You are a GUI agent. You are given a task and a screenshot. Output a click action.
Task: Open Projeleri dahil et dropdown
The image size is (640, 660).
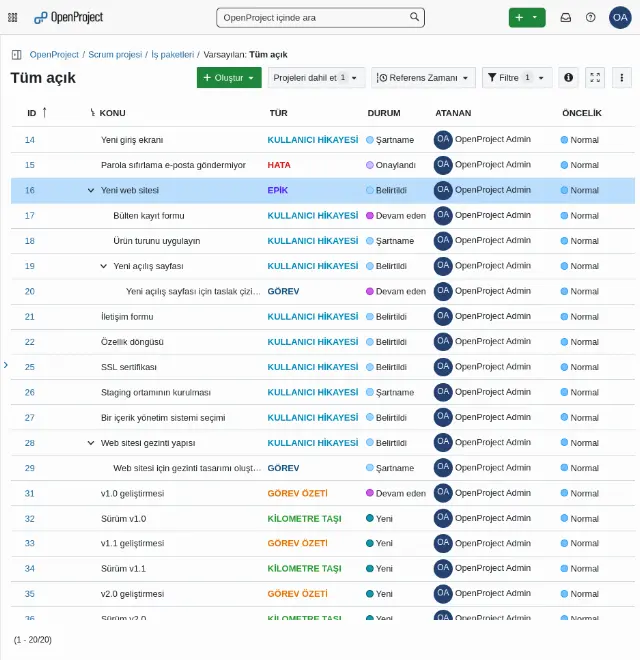pos(316,77)
